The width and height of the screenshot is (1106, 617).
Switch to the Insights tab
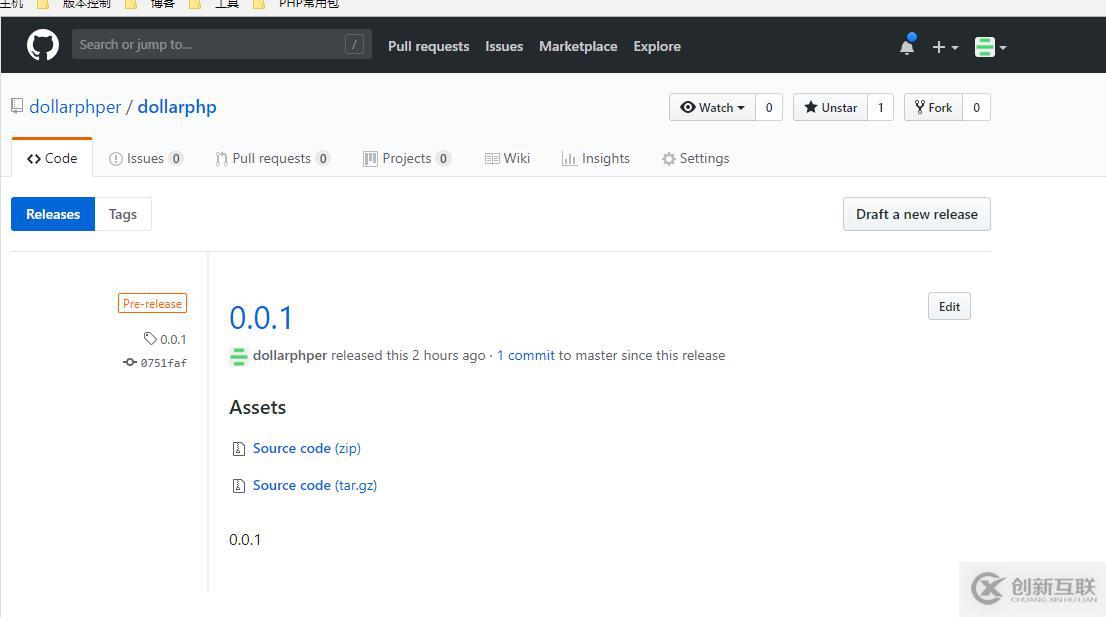click(x=595, y=159)
